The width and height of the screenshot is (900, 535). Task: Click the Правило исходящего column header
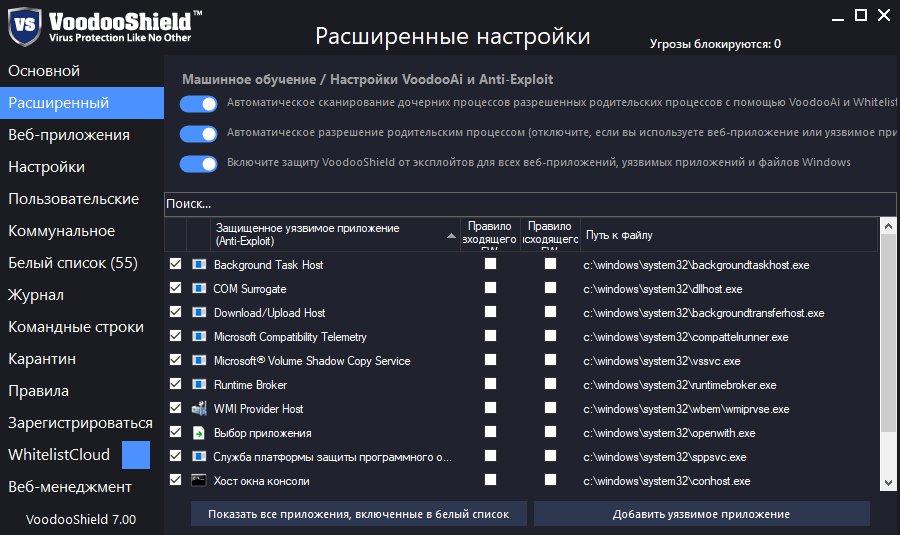(x=550, y=235)
